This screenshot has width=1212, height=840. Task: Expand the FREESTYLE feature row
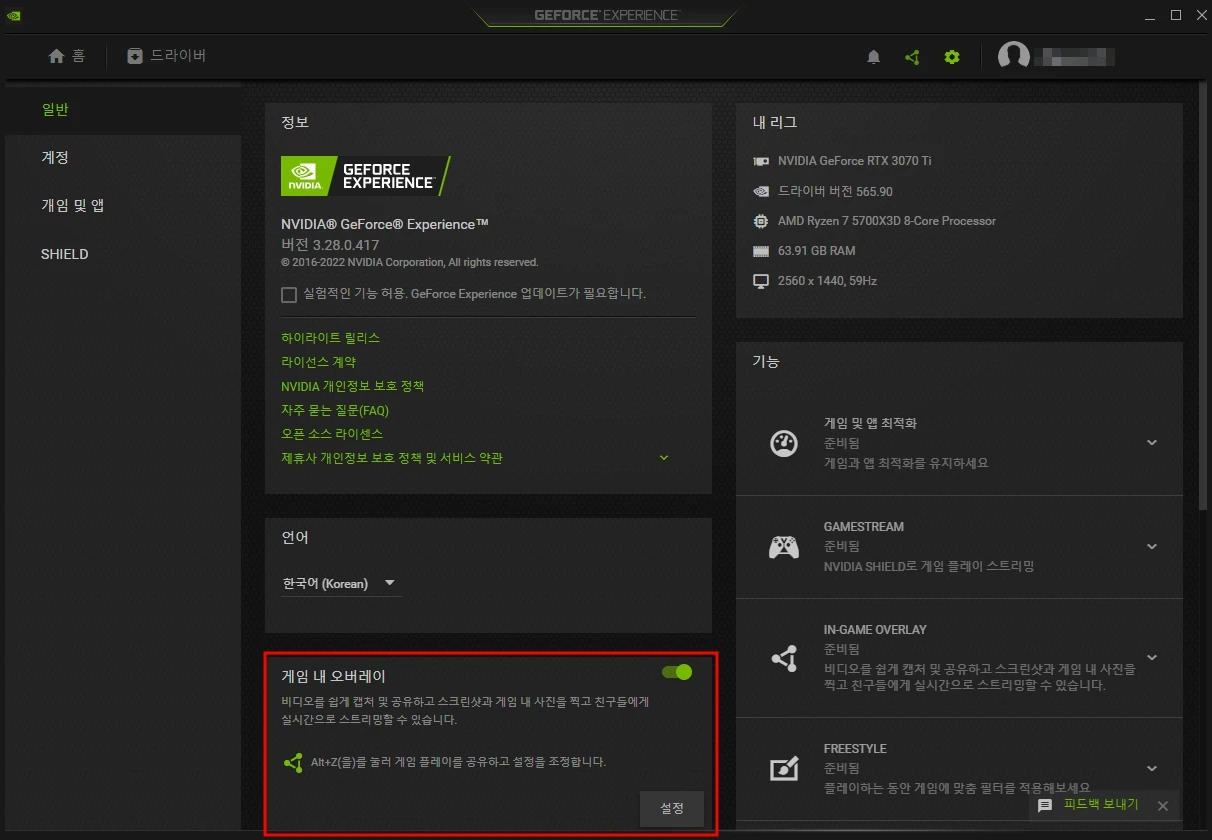pyautogui.click(x=1152, y=768)
